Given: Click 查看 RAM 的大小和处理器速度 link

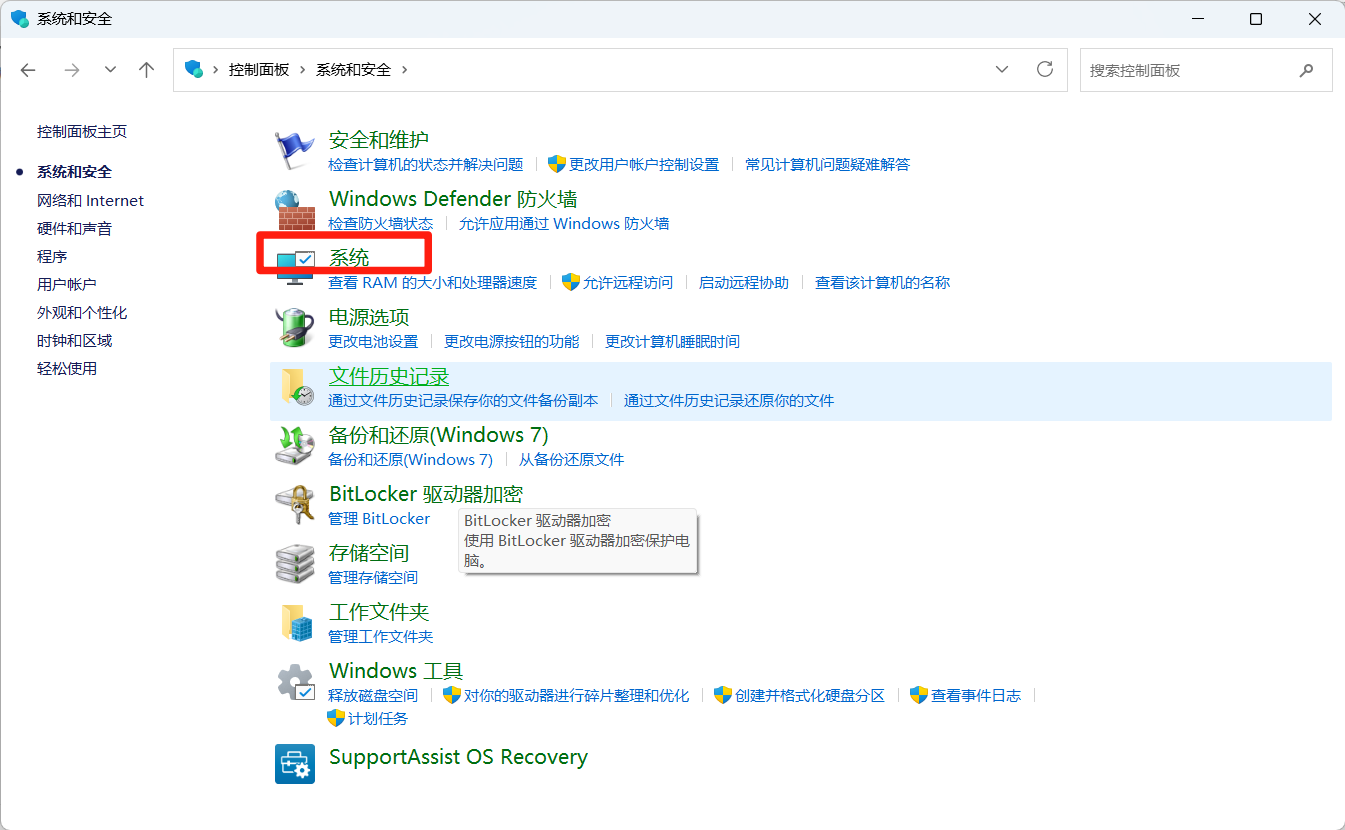Looking at the screenshot, I should click(x=433, y=283).
